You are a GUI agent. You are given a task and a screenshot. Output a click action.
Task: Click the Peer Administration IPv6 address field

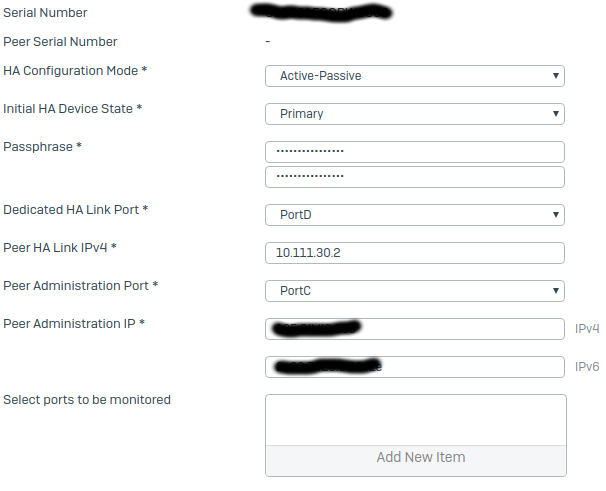coord(415,367)
